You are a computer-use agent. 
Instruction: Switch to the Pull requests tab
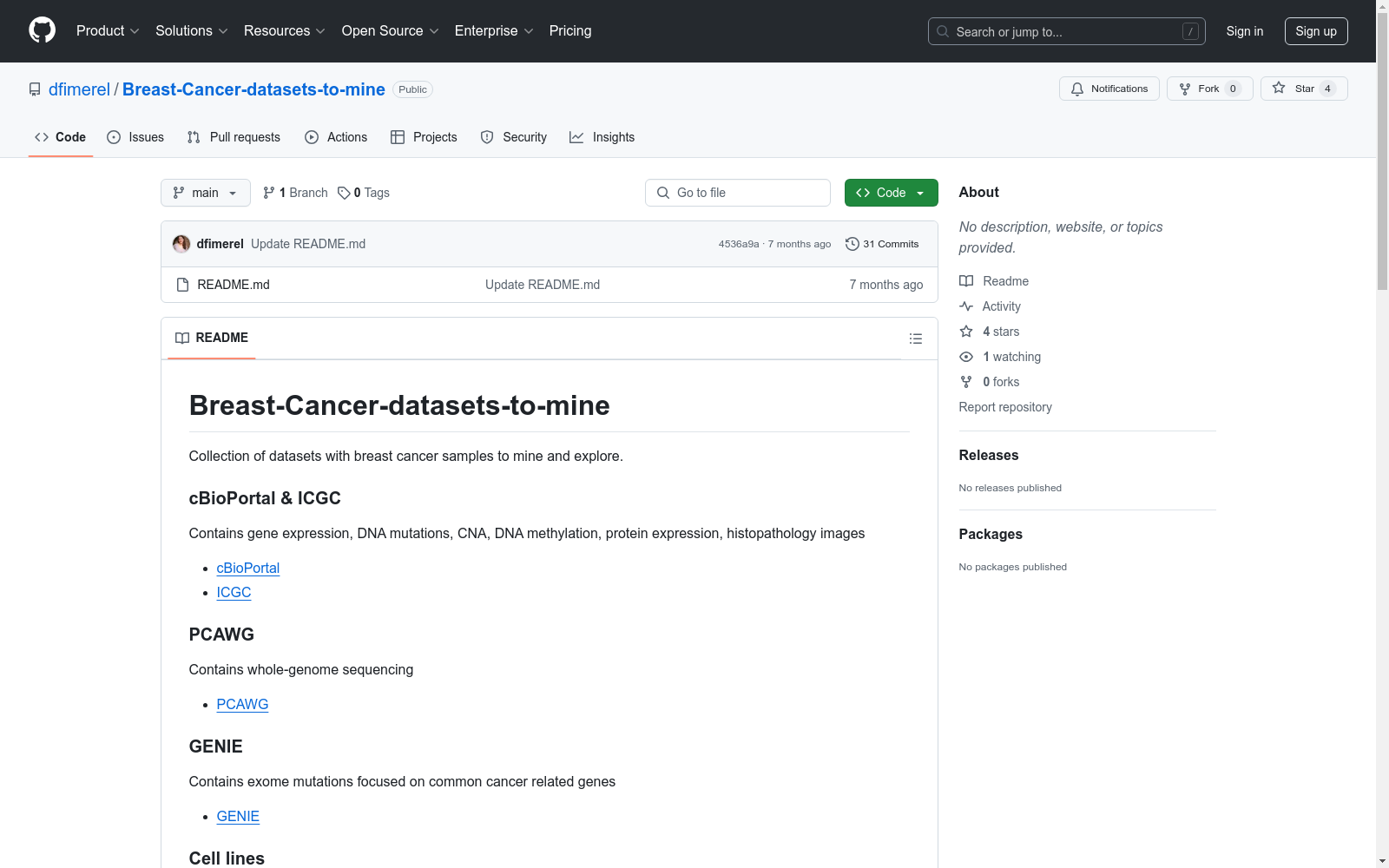(x=234, y=137)
